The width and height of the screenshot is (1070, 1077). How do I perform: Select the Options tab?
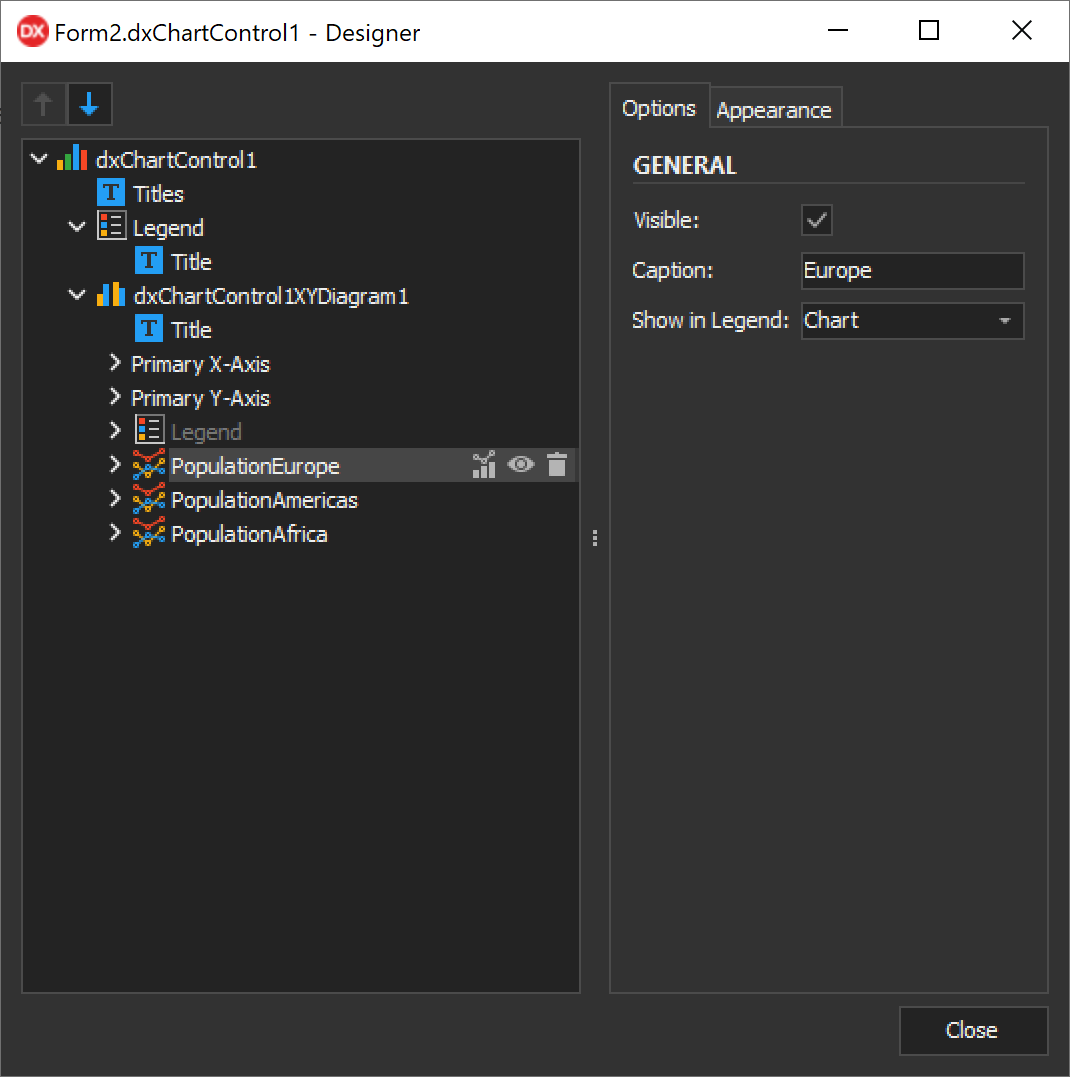[x=658, y=108]
